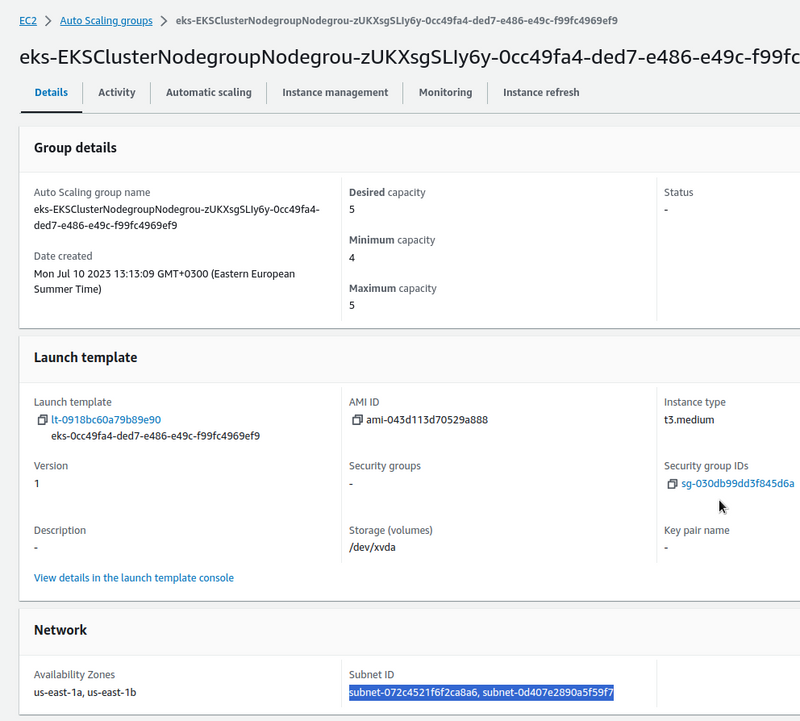Click the Storage volume /dev/xvda
The height and width of the screenshot is (721, 800).
coord(372,548)
